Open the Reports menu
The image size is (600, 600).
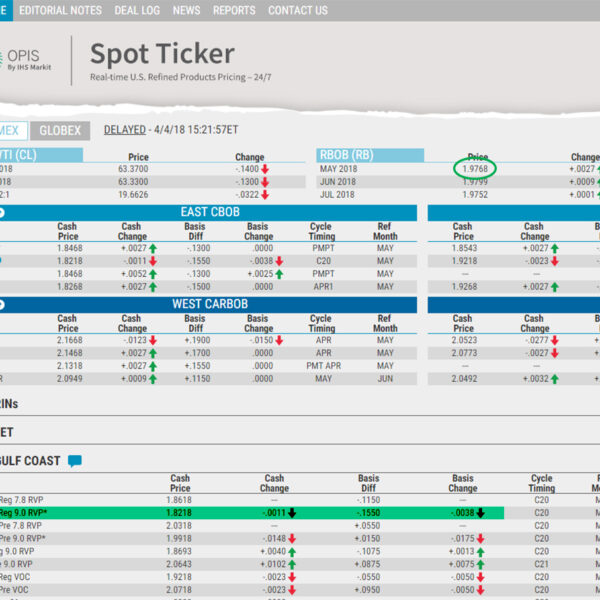(234, 11)
